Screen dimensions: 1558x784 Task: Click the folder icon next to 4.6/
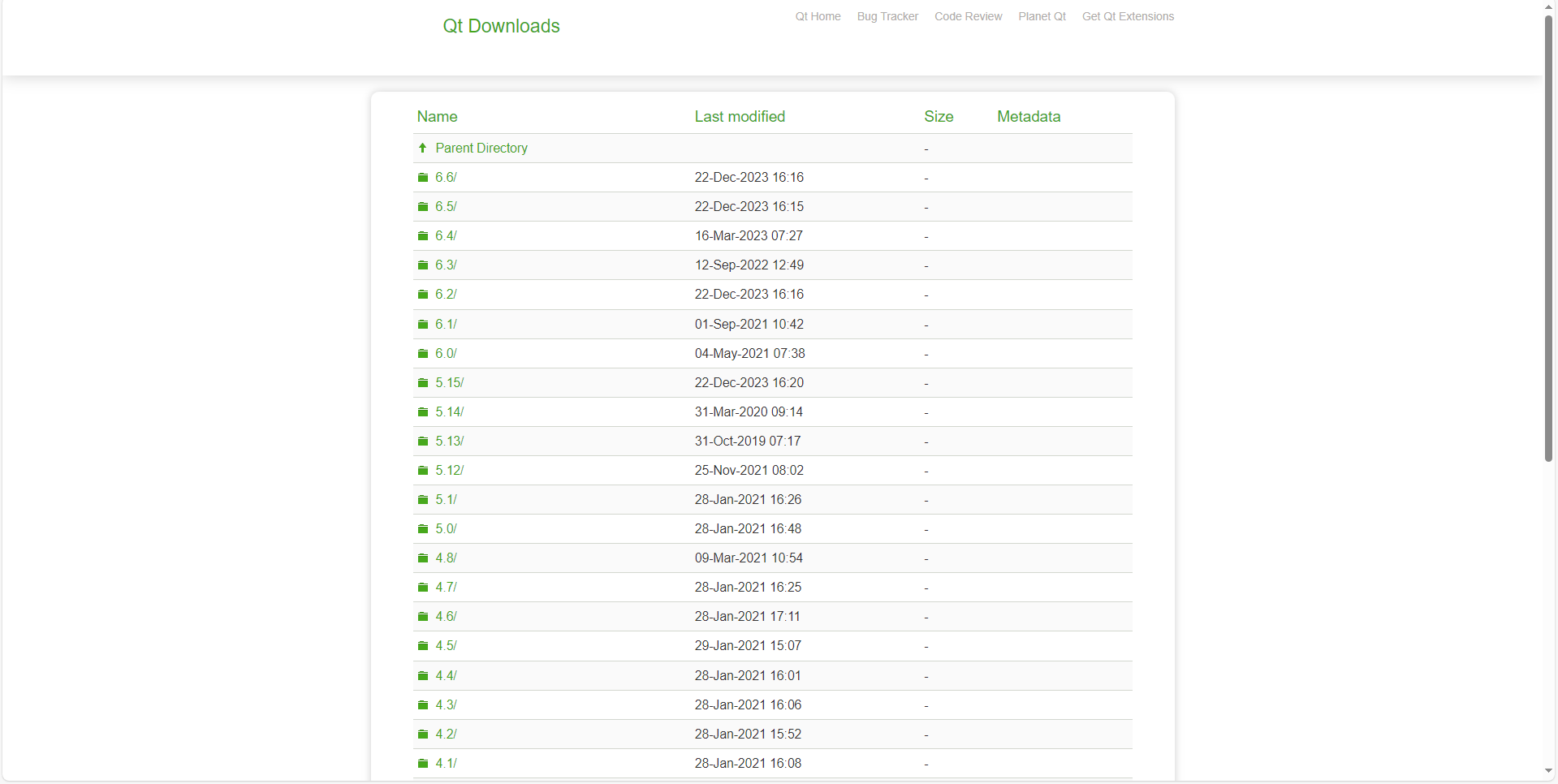tap(423, 616)
